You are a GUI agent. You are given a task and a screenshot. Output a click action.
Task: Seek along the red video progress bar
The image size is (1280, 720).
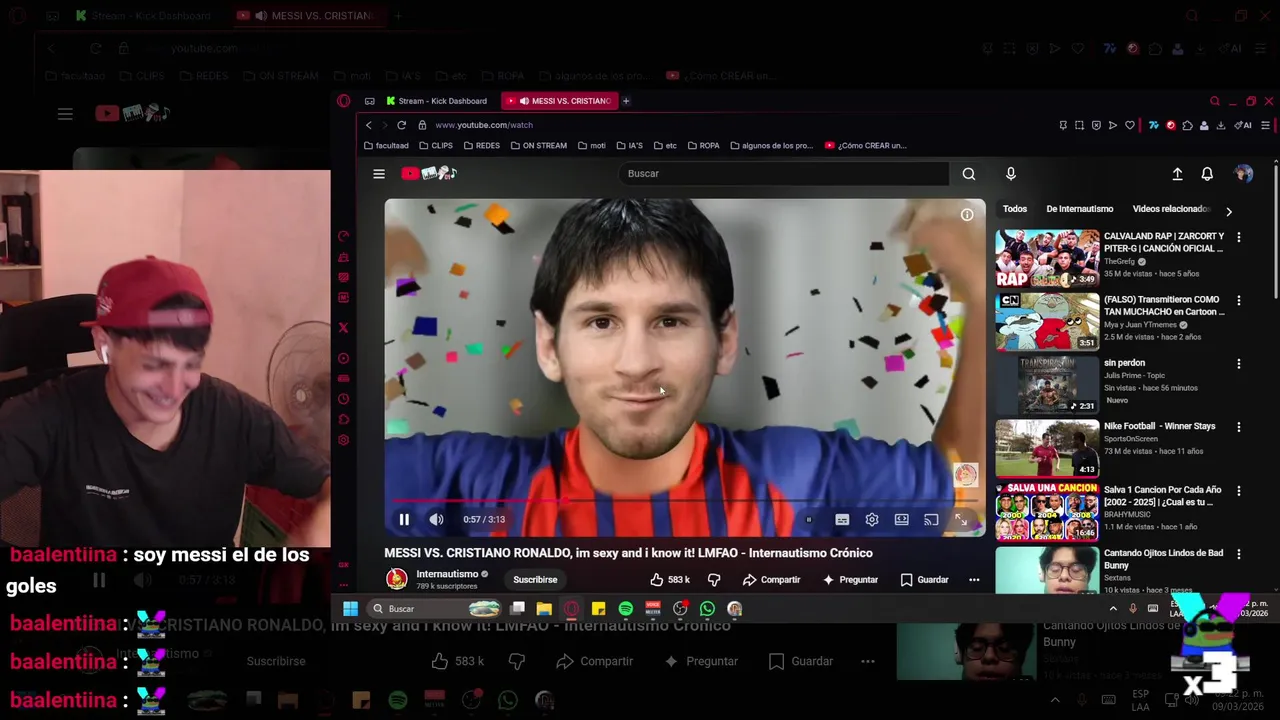(684, 501)
